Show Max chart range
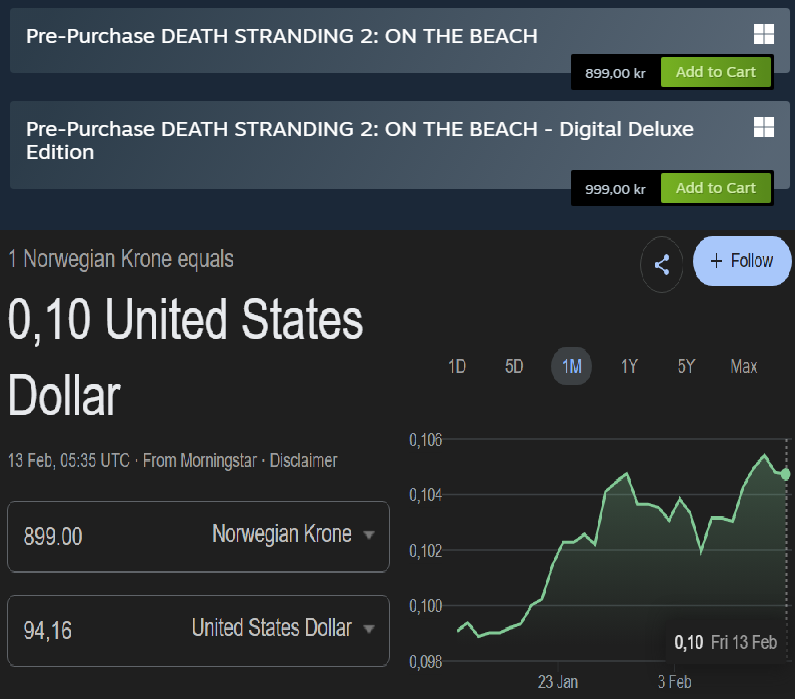The height and width of the screenshot is (699, 795). tap(743, 366)
